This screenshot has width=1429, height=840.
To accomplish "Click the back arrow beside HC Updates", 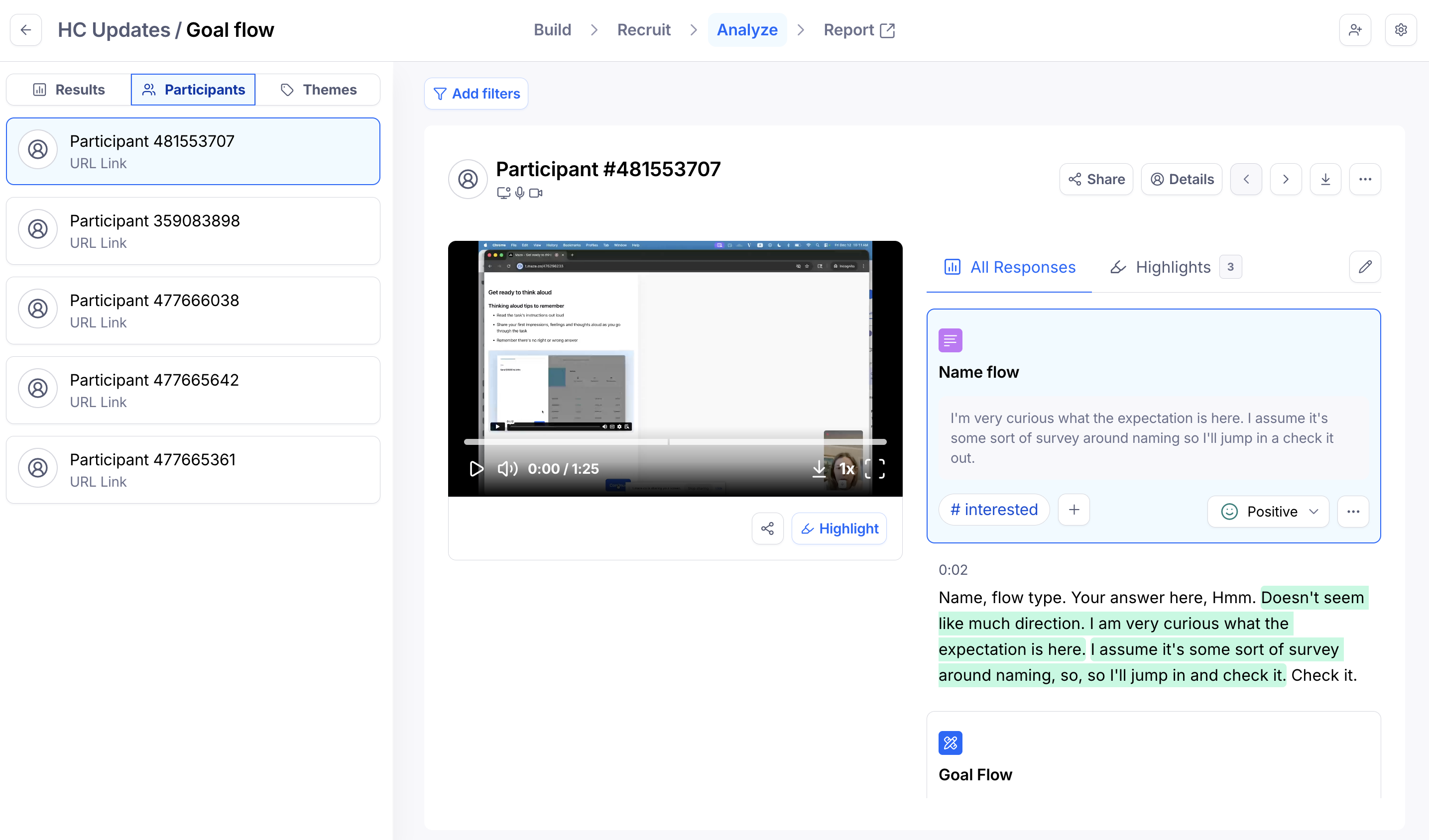I will 26,30.
